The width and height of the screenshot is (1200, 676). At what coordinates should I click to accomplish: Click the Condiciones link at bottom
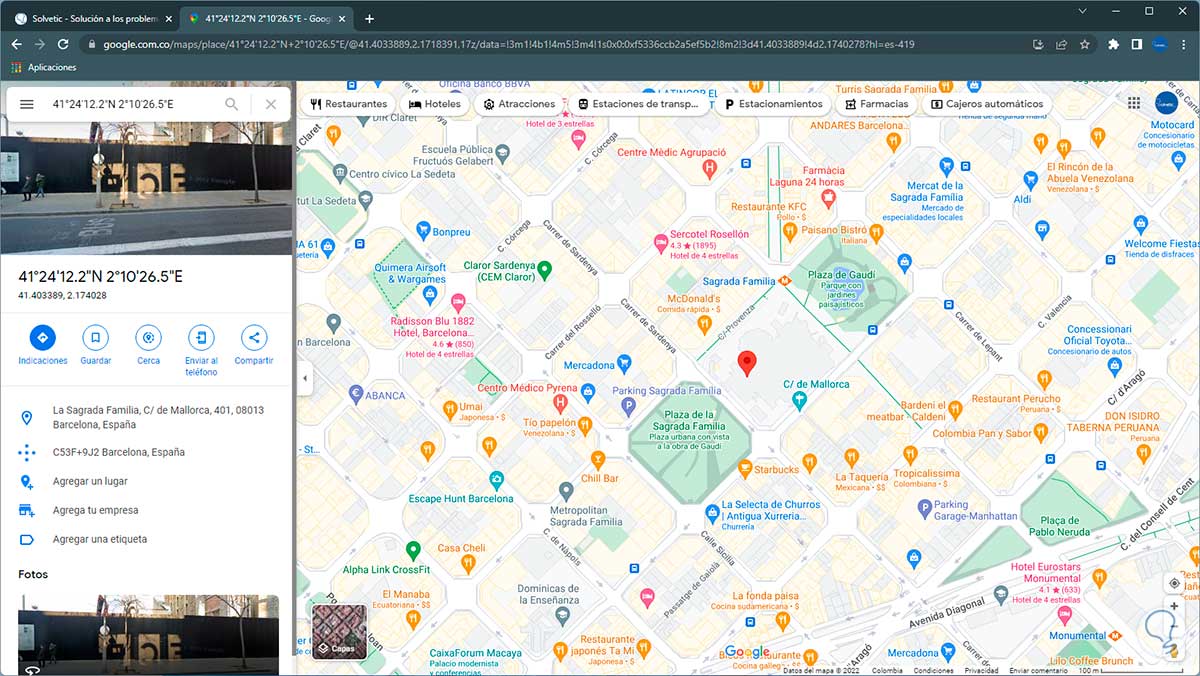click(933, 671)
